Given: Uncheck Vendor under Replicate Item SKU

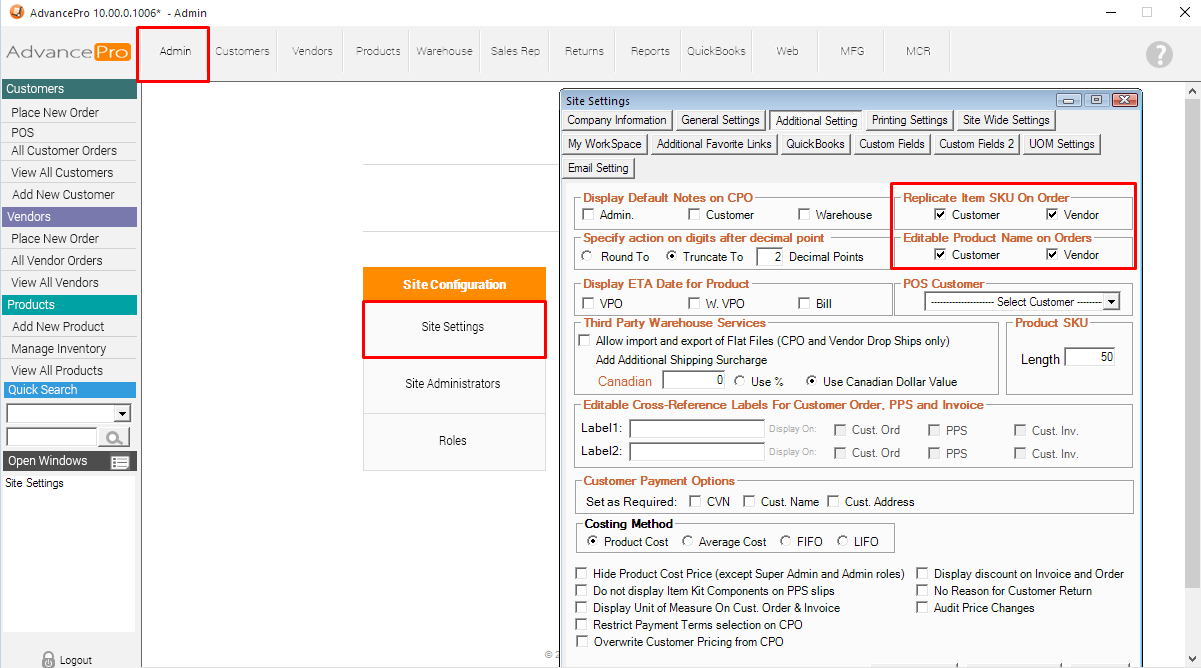Looking at the screenshot, I should [1053, 215].
